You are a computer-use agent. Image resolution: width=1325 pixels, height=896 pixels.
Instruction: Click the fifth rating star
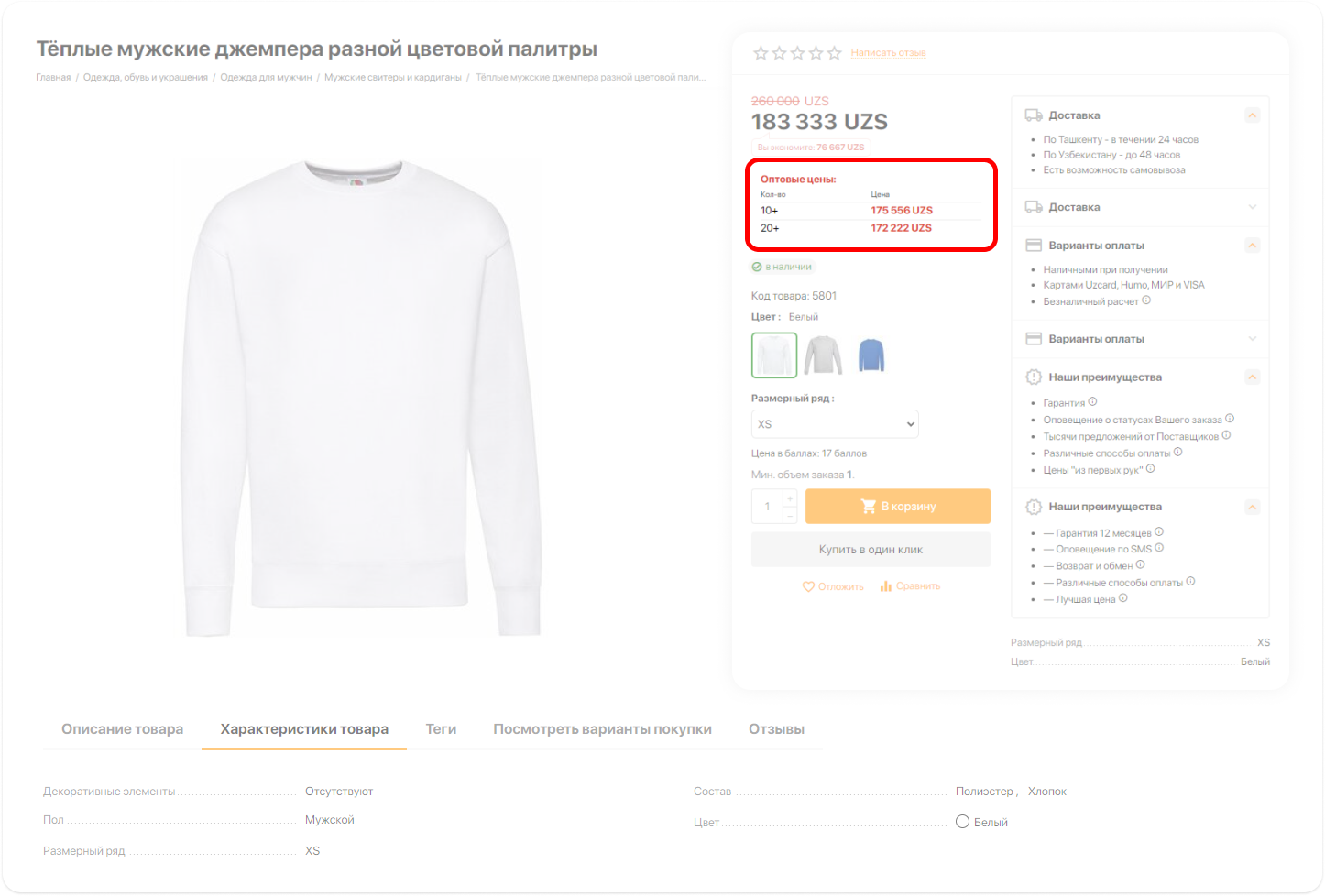pos(834,53)
